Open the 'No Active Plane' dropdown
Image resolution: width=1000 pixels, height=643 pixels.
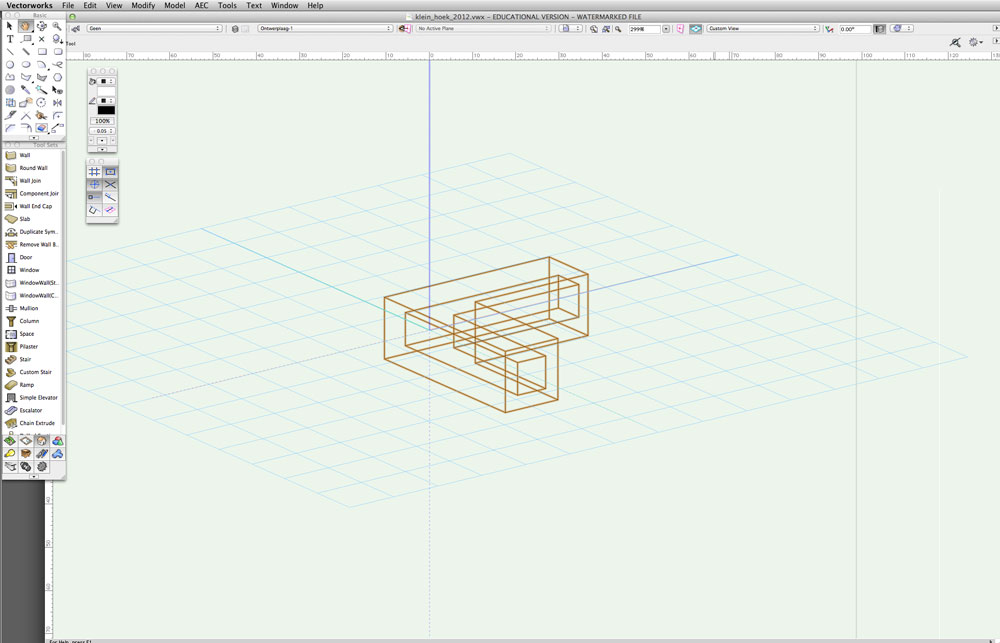click(483, 29)
